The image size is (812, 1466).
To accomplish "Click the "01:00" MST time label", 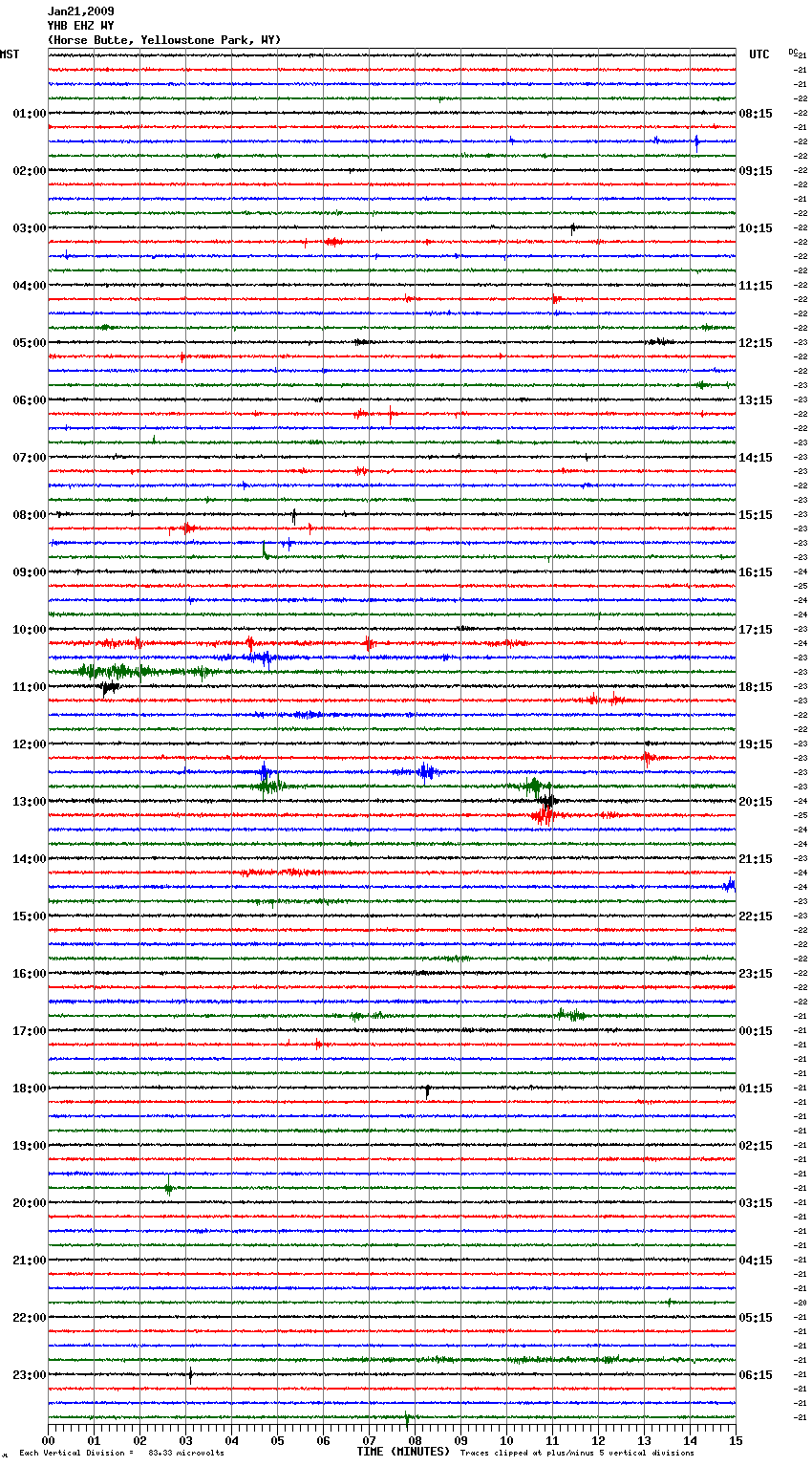I will pos(30,114).
